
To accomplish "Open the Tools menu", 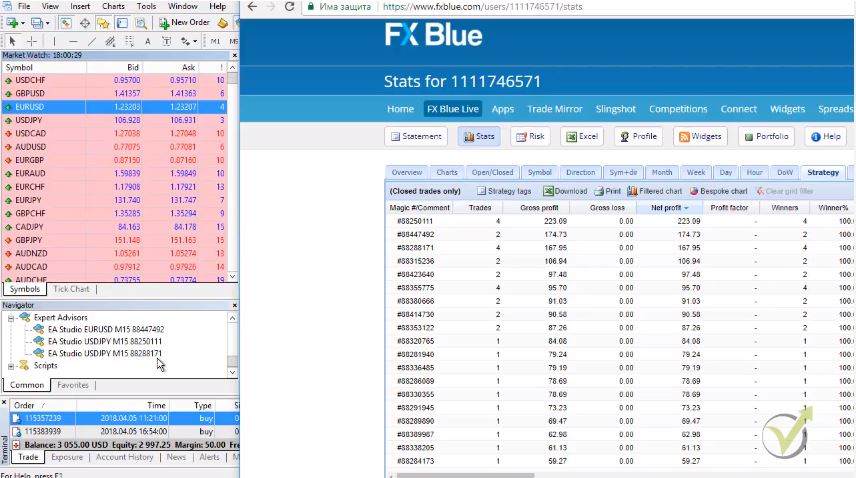I will pyautogui.click(x=146, y=6).
